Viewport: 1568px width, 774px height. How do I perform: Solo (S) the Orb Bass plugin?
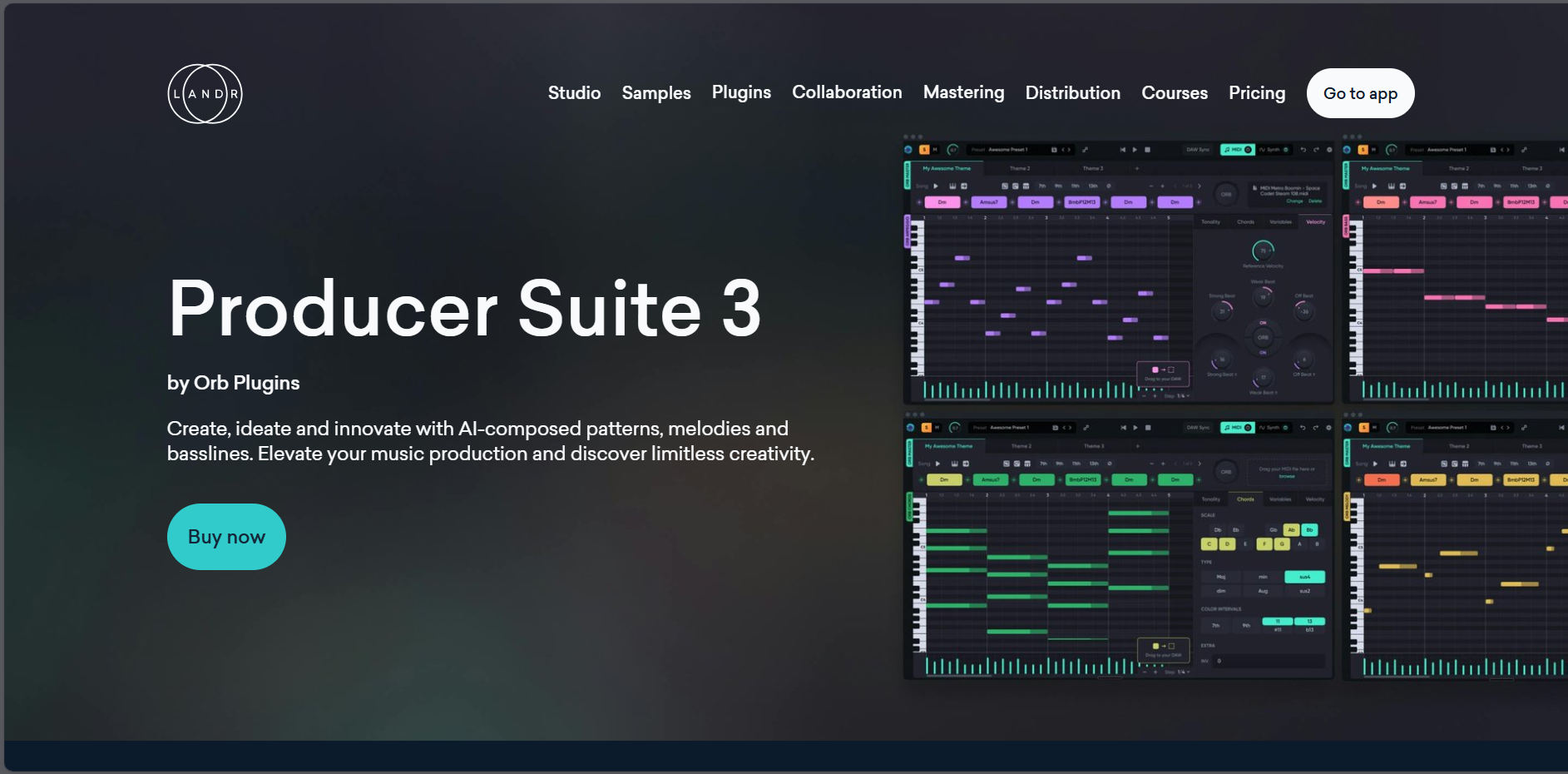pyautogui.click(x=1363, y=150)
